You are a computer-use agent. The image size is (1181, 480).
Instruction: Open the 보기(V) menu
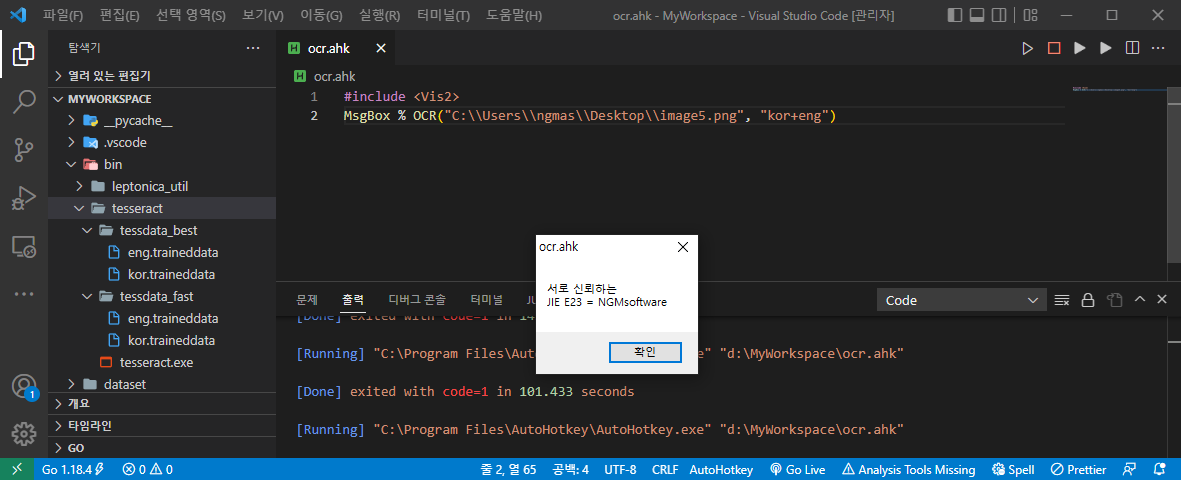coord(264,15)
